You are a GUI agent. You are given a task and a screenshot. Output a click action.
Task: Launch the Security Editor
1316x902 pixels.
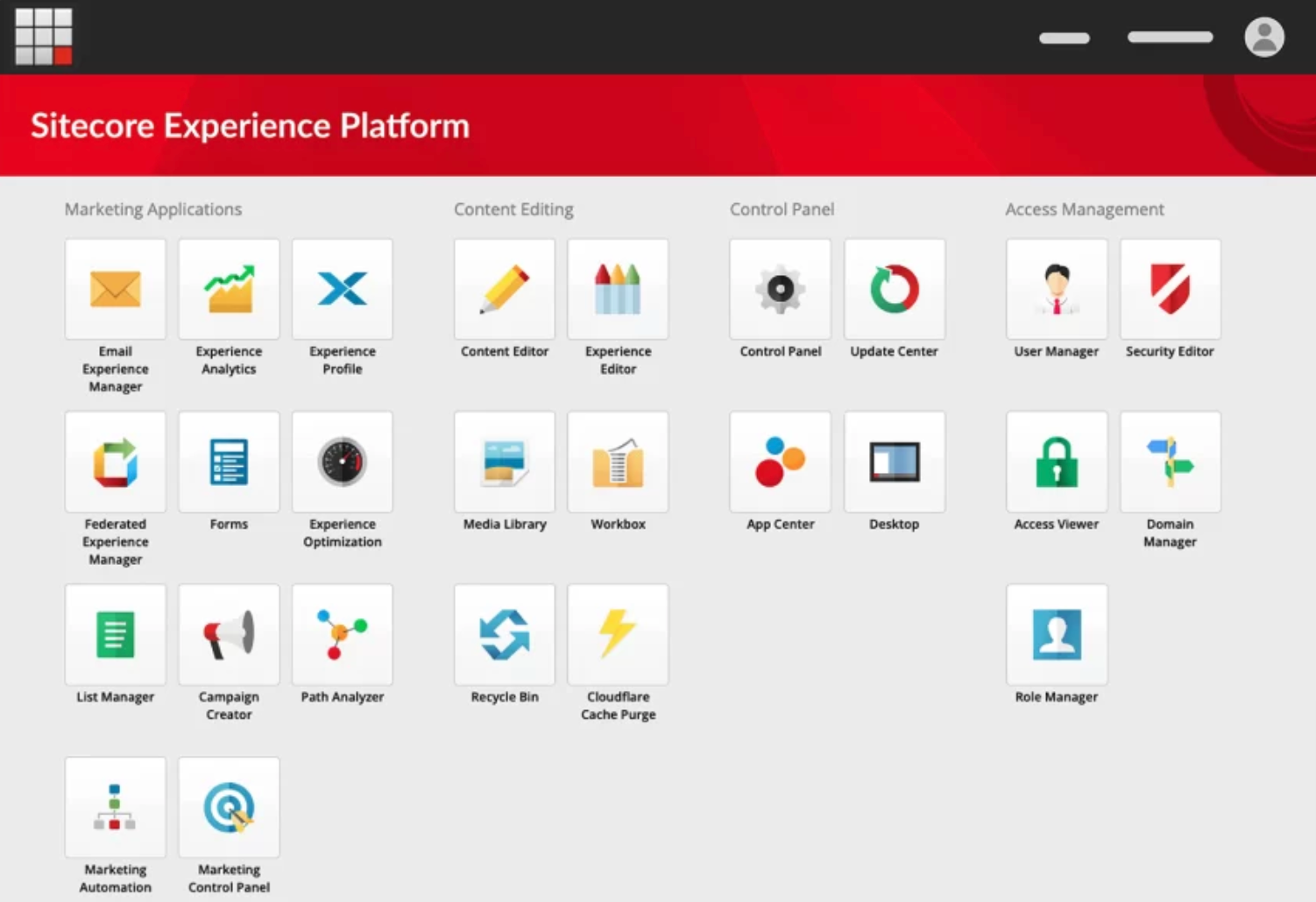coord(1170,289)
